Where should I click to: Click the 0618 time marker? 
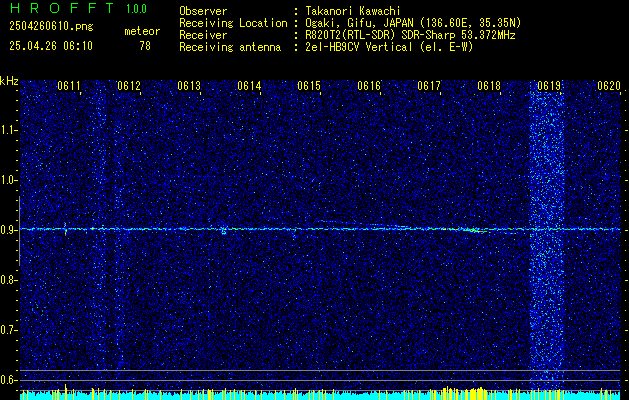pyautogui.click(x=489, y=86)
